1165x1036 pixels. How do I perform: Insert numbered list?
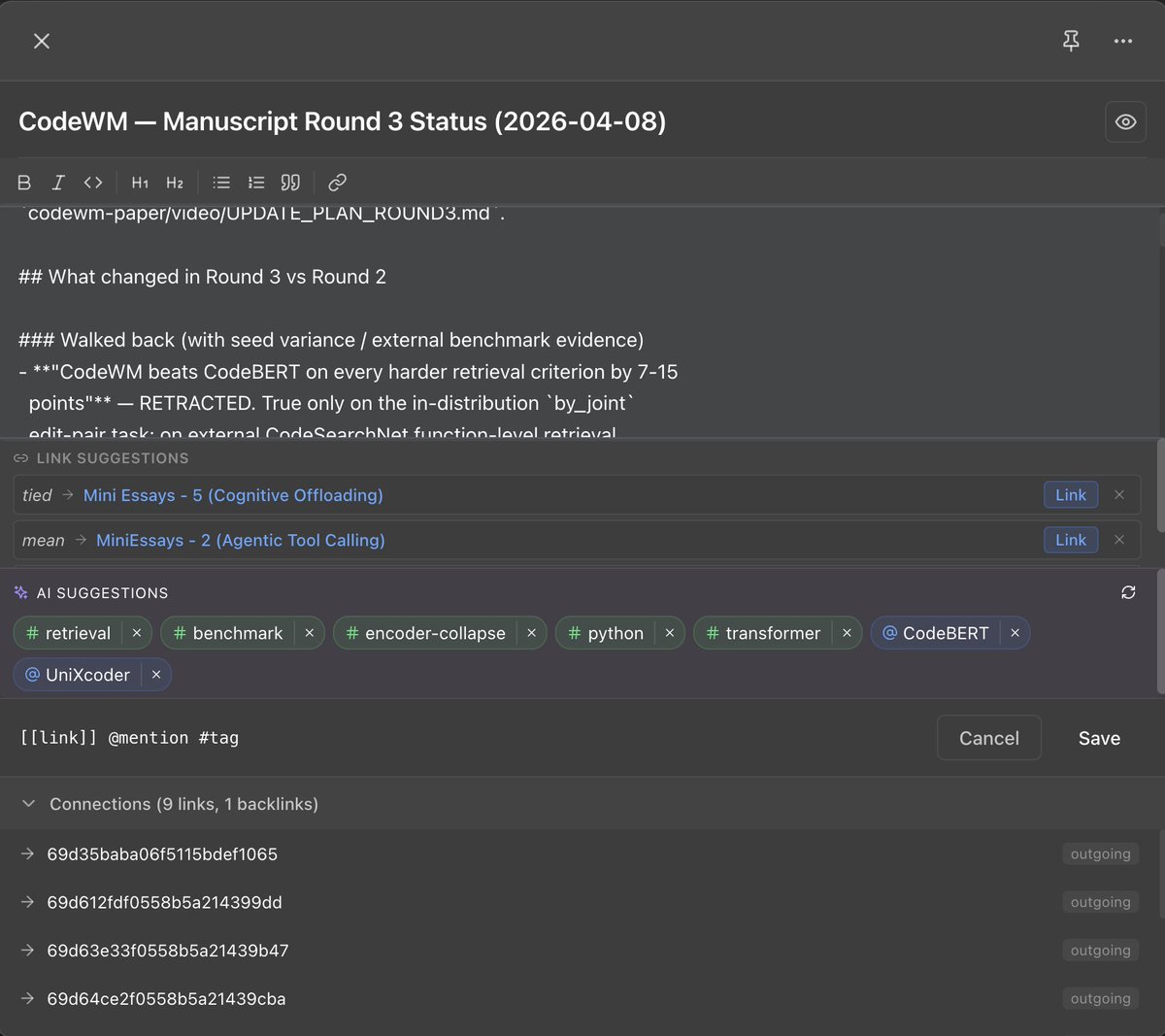(x=256, y=183)
